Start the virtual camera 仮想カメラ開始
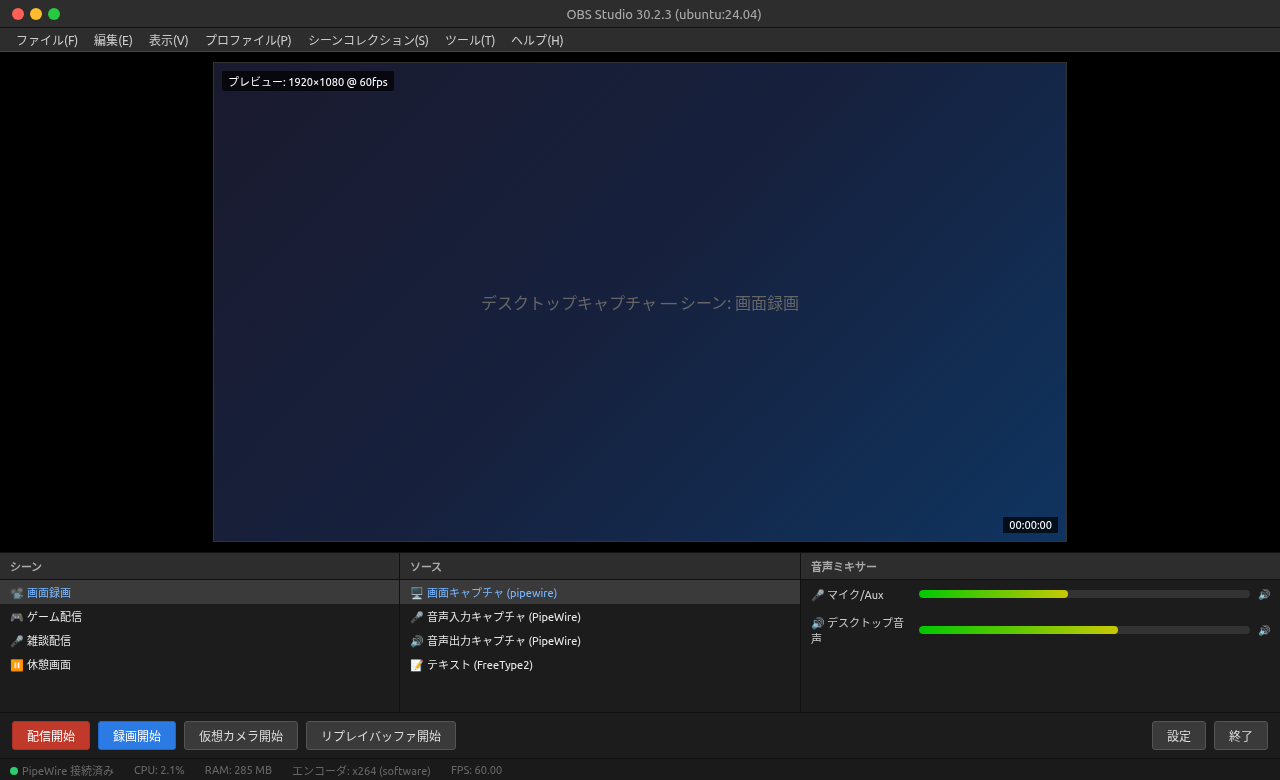Viewport: 1280px width, 780px height. [241, 736]
